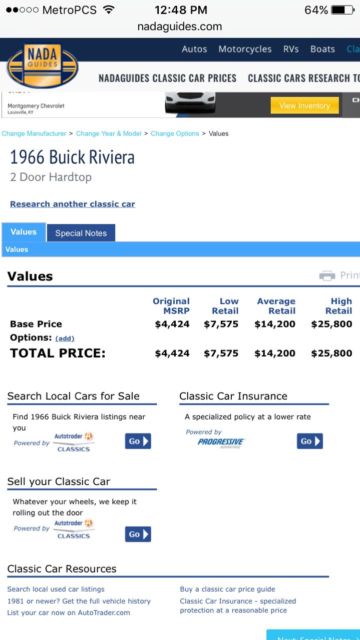The width and height of the screenshot is (360, 640).
Task: Click the add options link
Action: pos(65,339)
